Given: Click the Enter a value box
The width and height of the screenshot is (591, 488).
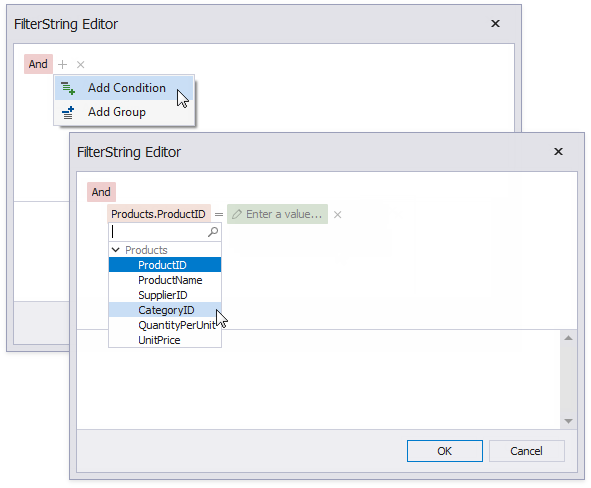Looking at the screenshot, I should click(x=277, y=214).
